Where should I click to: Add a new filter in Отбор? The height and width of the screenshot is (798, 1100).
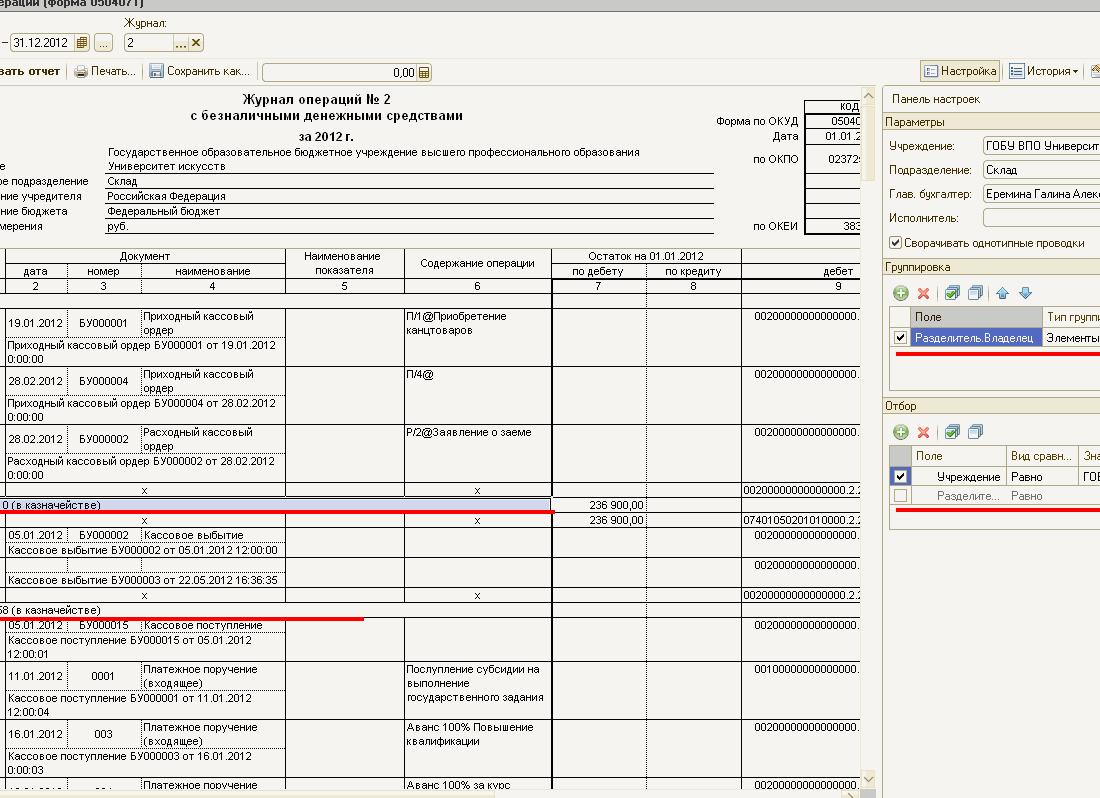click(901, 432)
